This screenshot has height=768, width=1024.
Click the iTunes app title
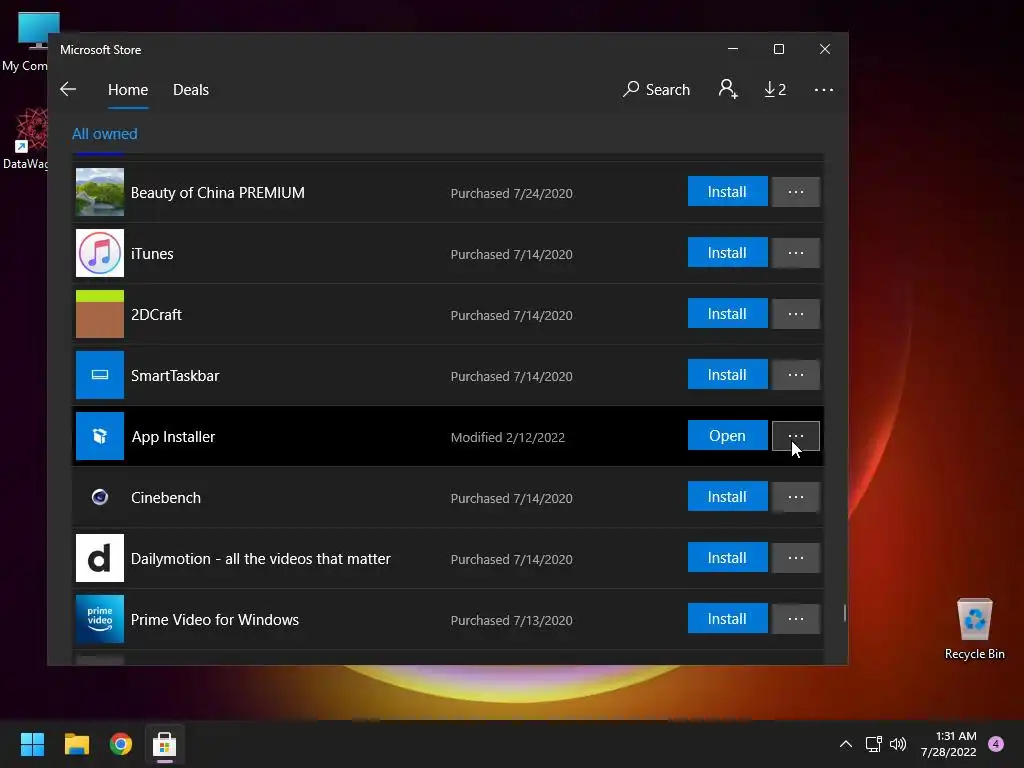click(152, 253)
